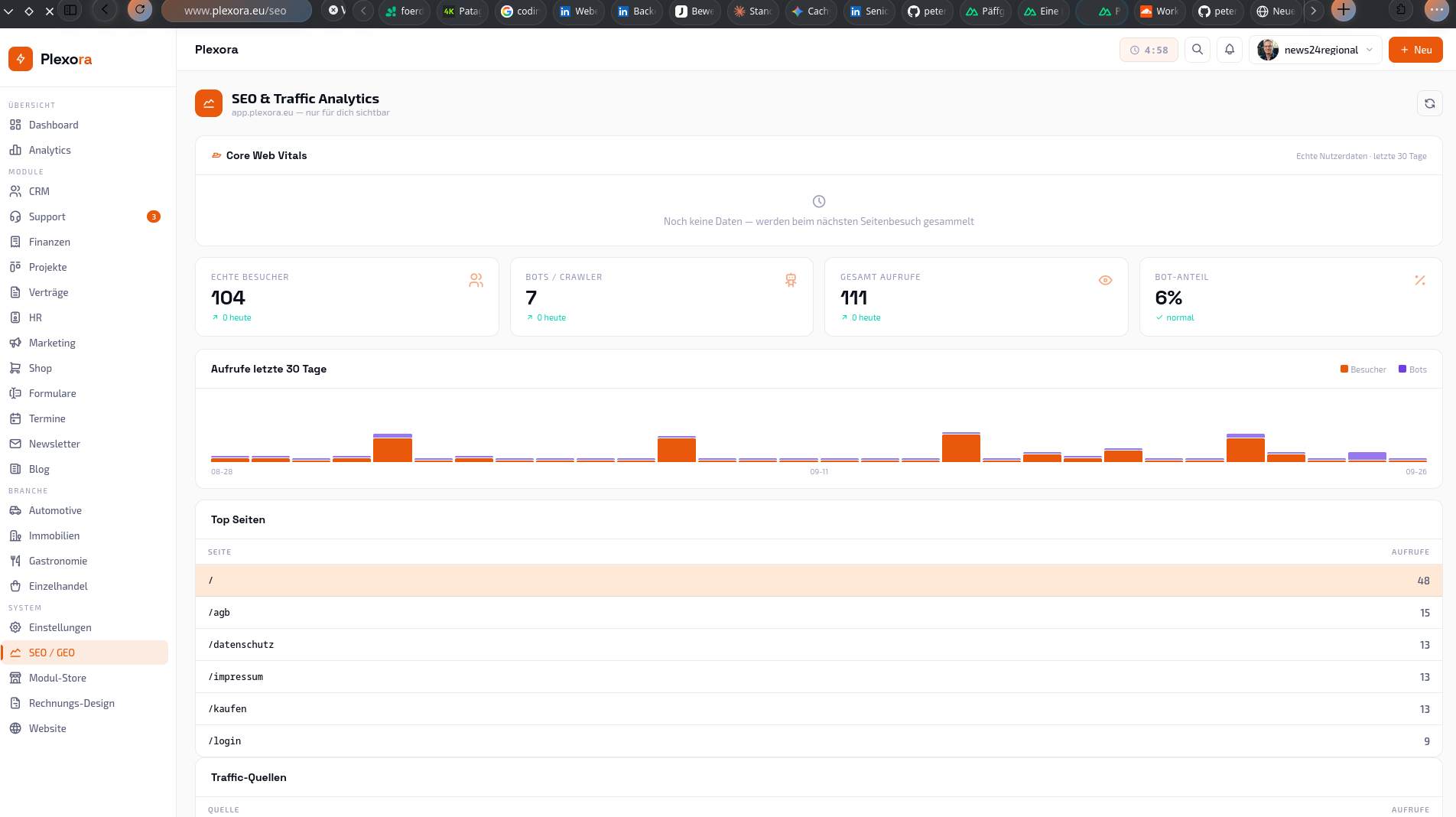Select the /agb row in Top Seiten
Image resolution: width=1456 pixels, height=817 pixels.
(819, 613)
